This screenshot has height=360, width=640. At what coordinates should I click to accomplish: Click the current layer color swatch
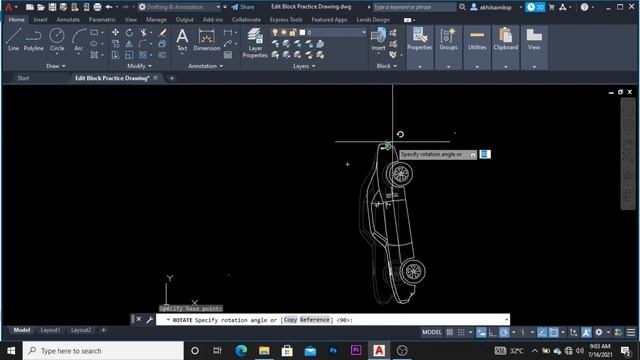[302, 32]
